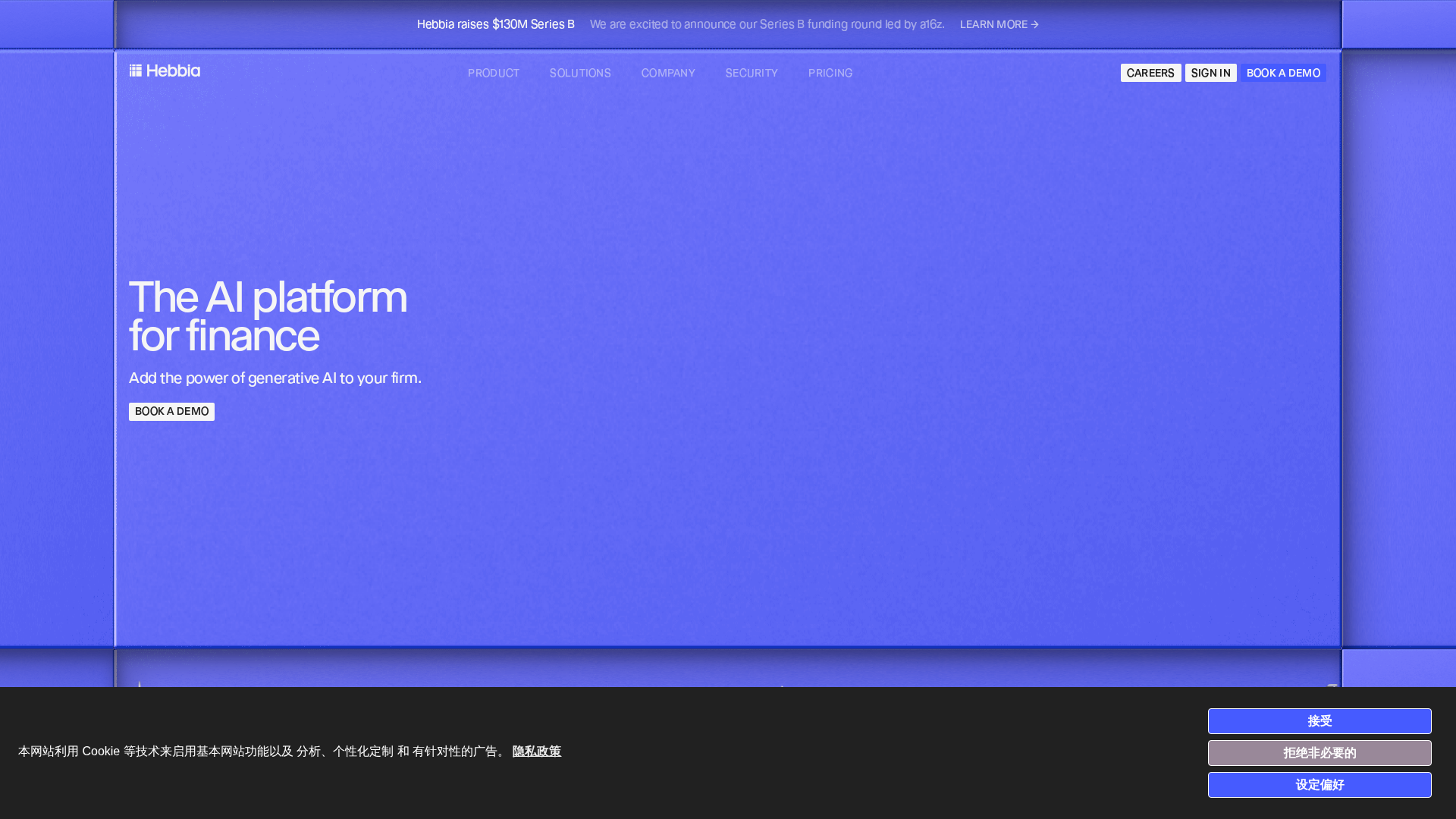Select PRICING in the navigation bar

(830, 73)
